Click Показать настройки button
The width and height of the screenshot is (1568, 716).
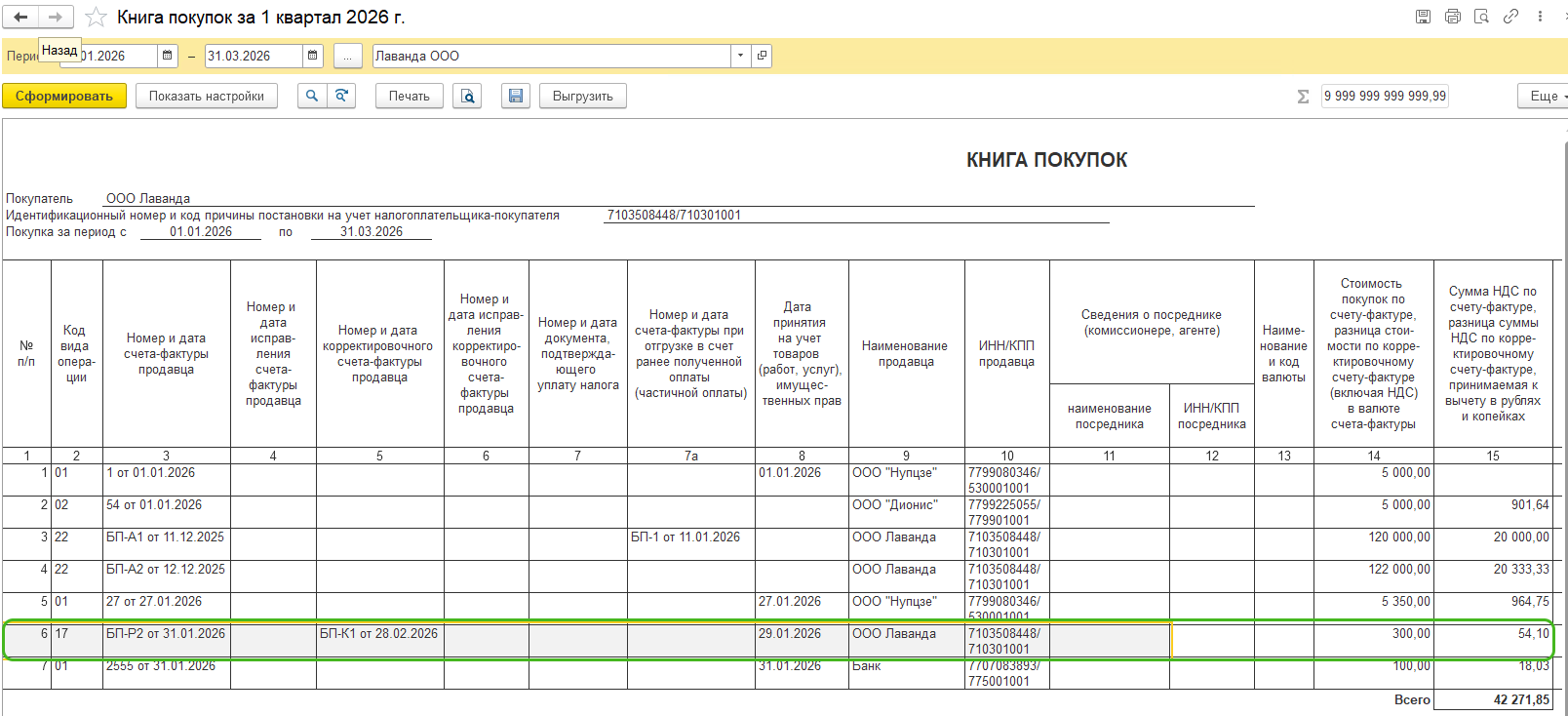[207, 96]
